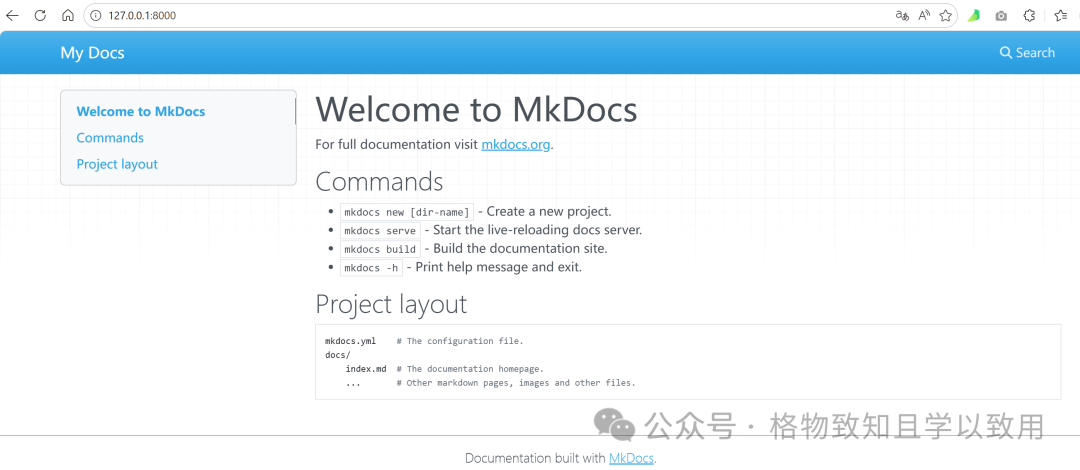The width and height of the screenshot is (1080, 470).
Task: Click the My Docs site title
Action: tap(92, 52)
